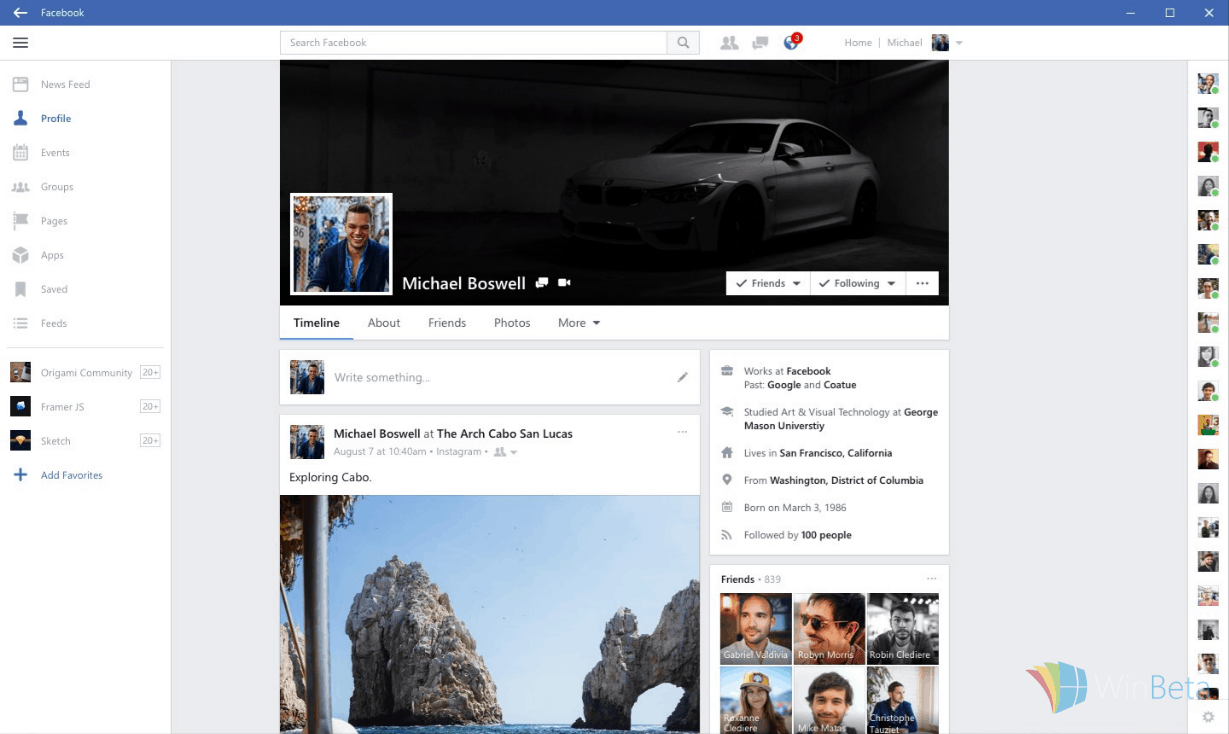Click the Michael link in top bar
Screen dimensions: 1229x734
pyautogui.click(x=904, y=43)
